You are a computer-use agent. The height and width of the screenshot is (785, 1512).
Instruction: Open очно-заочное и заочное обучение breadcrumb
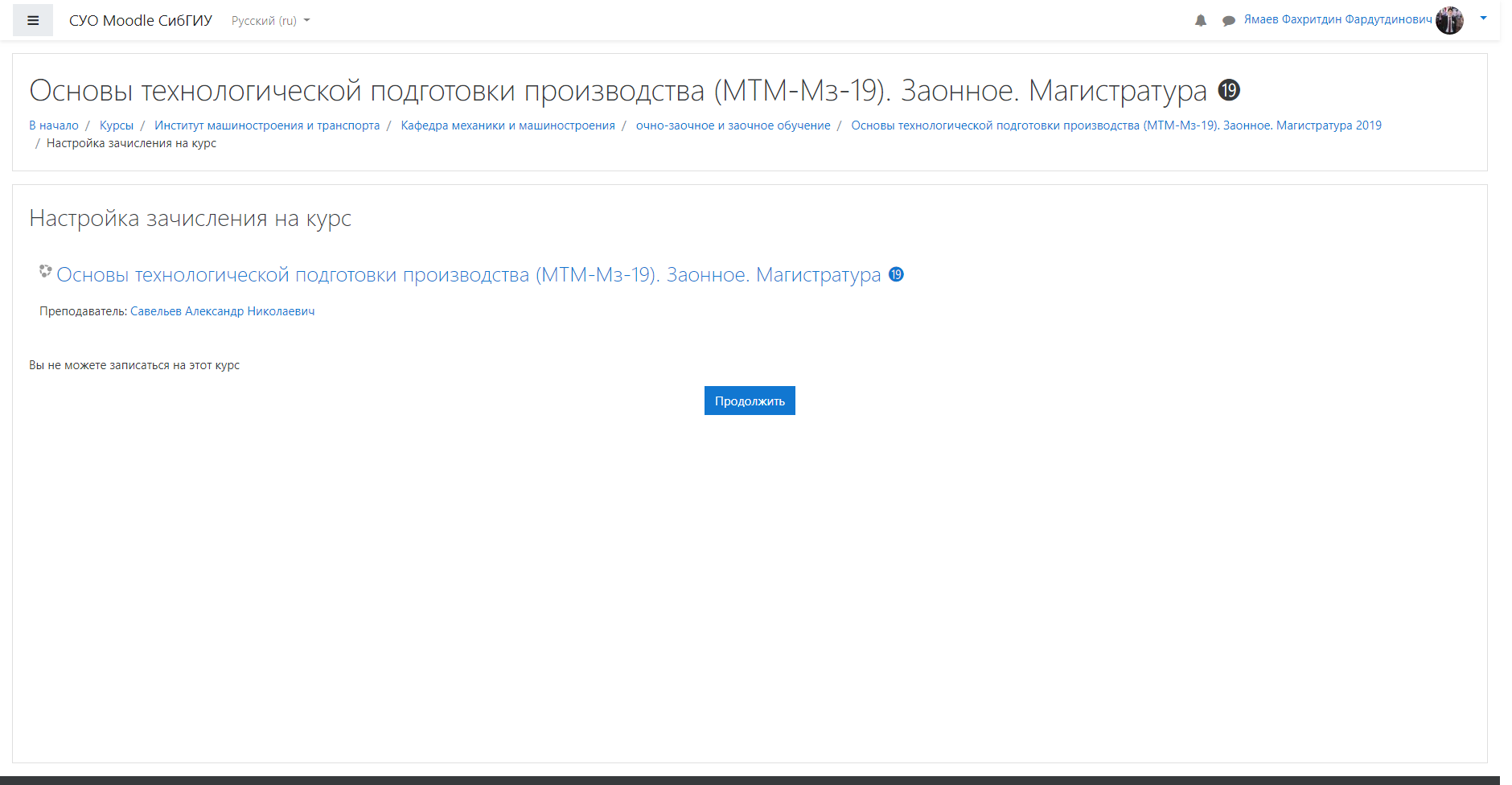coord(733,125)
